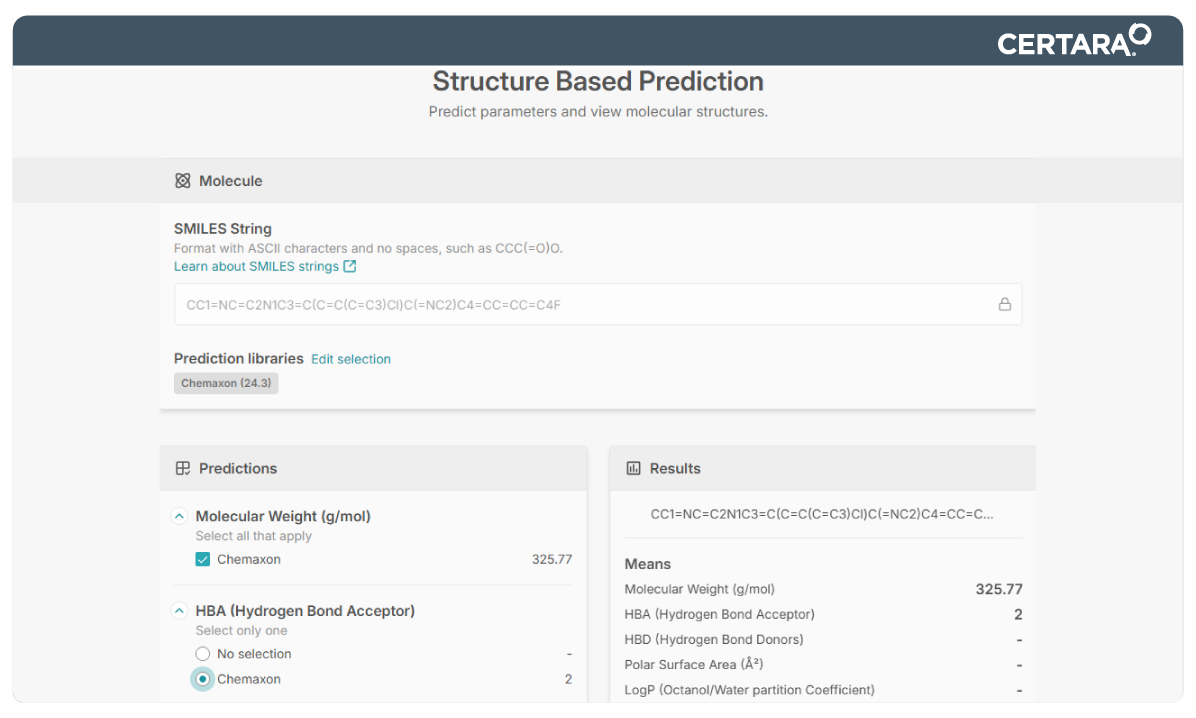
Task: Open Learn about SMILES strings link
Action: [x=256, y=267]
